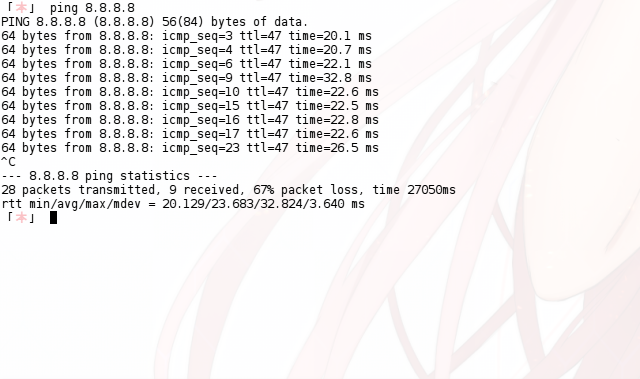Click the 'ping 8.8.8.8' command text
640x379 pixels.
92,8
